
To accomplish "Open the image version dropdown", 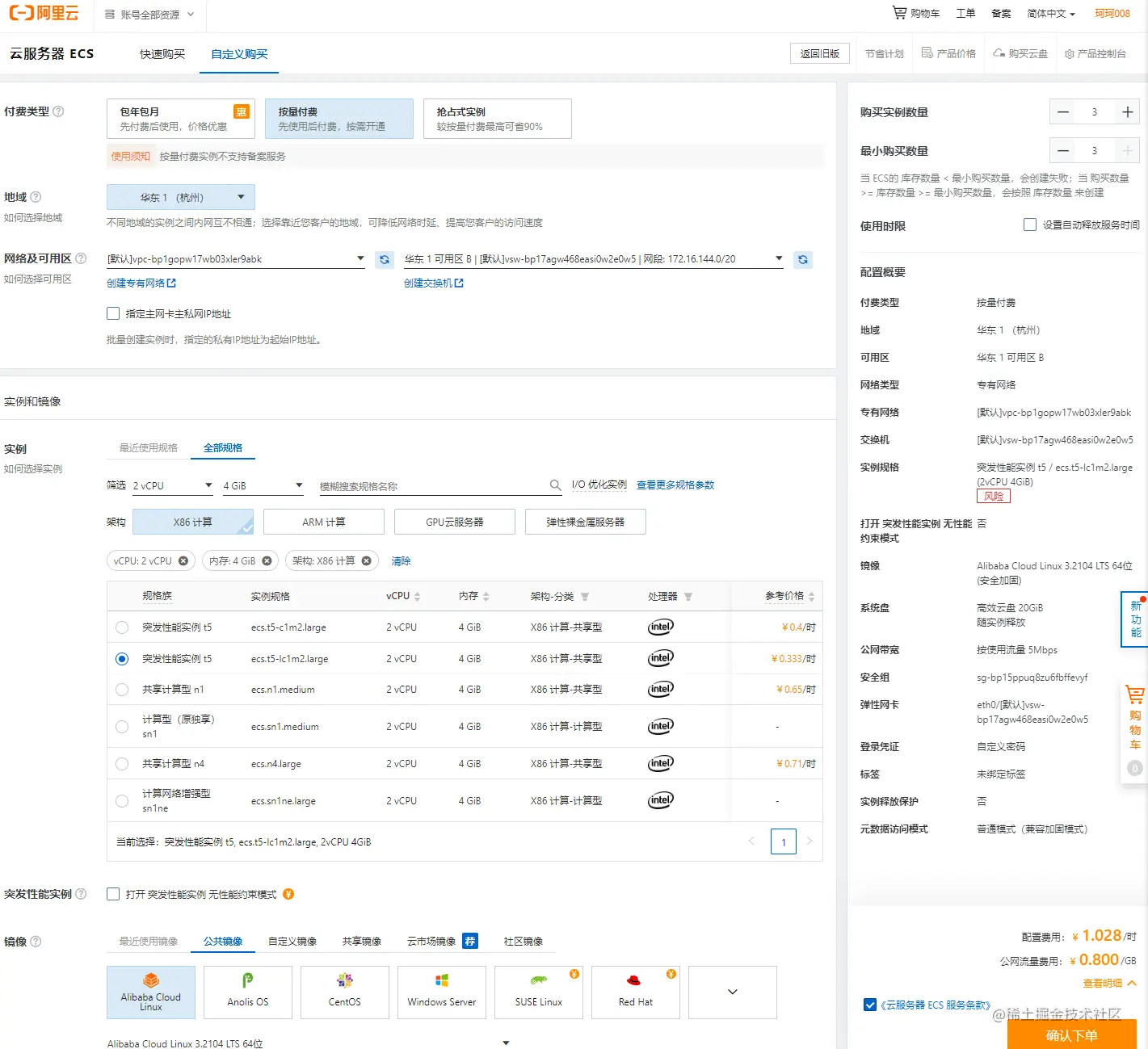I will 309,1043.
